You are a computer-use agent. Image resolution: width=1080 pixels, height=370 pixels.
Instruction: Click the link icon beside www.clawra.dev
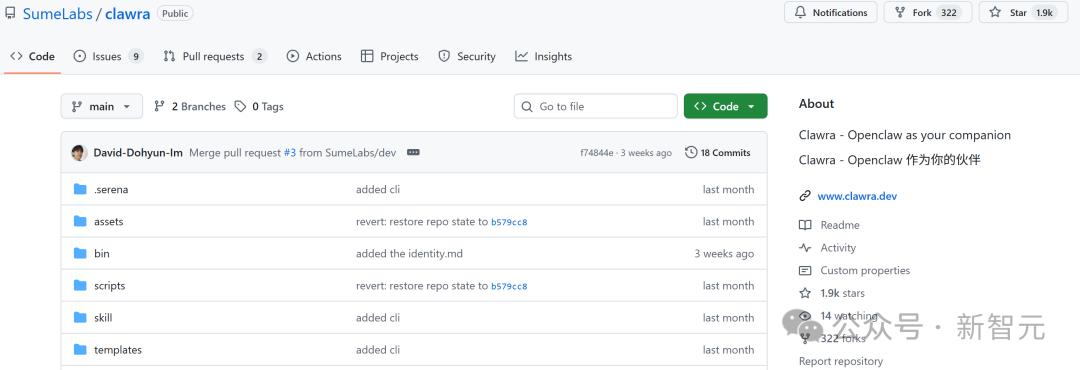coord(804,196)
